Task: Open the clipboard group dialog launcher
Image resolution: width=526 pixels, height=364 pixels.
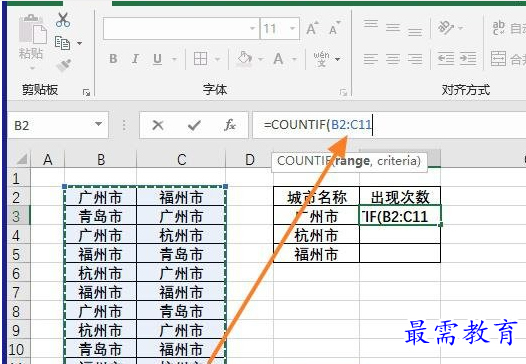Action: click(87, 92)
